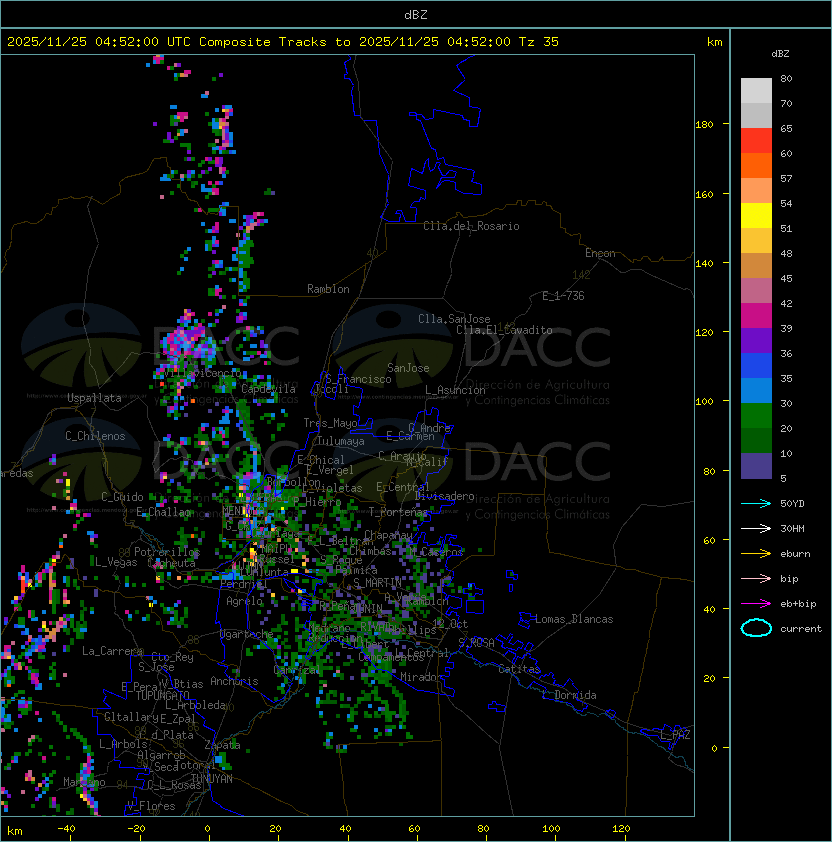Select the green 20-30 dBZ swatch
The width and height of the screenshot is (832, 842).
[x=756, y=416]
